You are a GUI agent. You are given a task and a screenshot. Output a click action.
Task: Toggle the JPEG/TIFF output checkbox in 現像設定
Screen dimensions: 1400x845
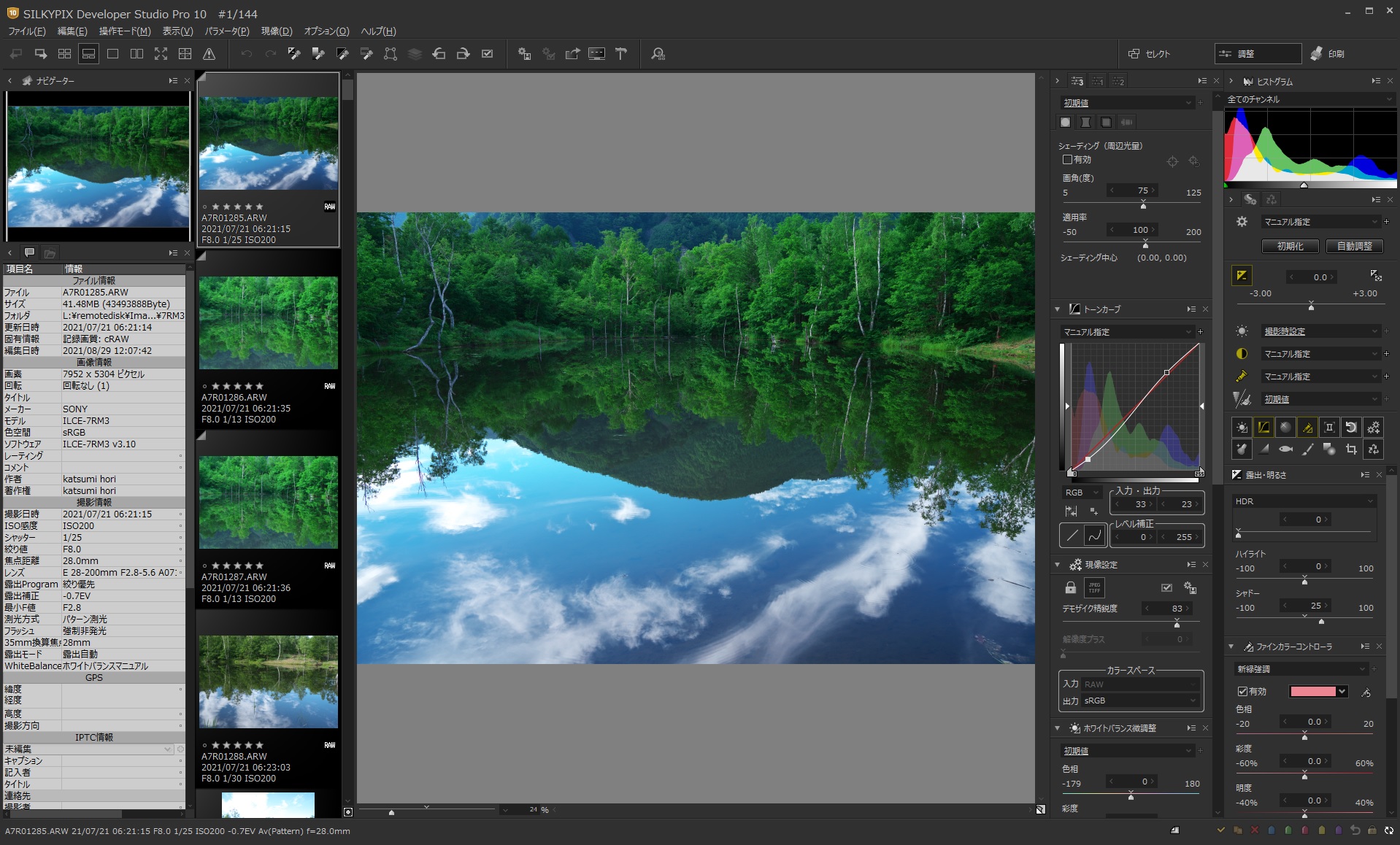point(1166,587)
